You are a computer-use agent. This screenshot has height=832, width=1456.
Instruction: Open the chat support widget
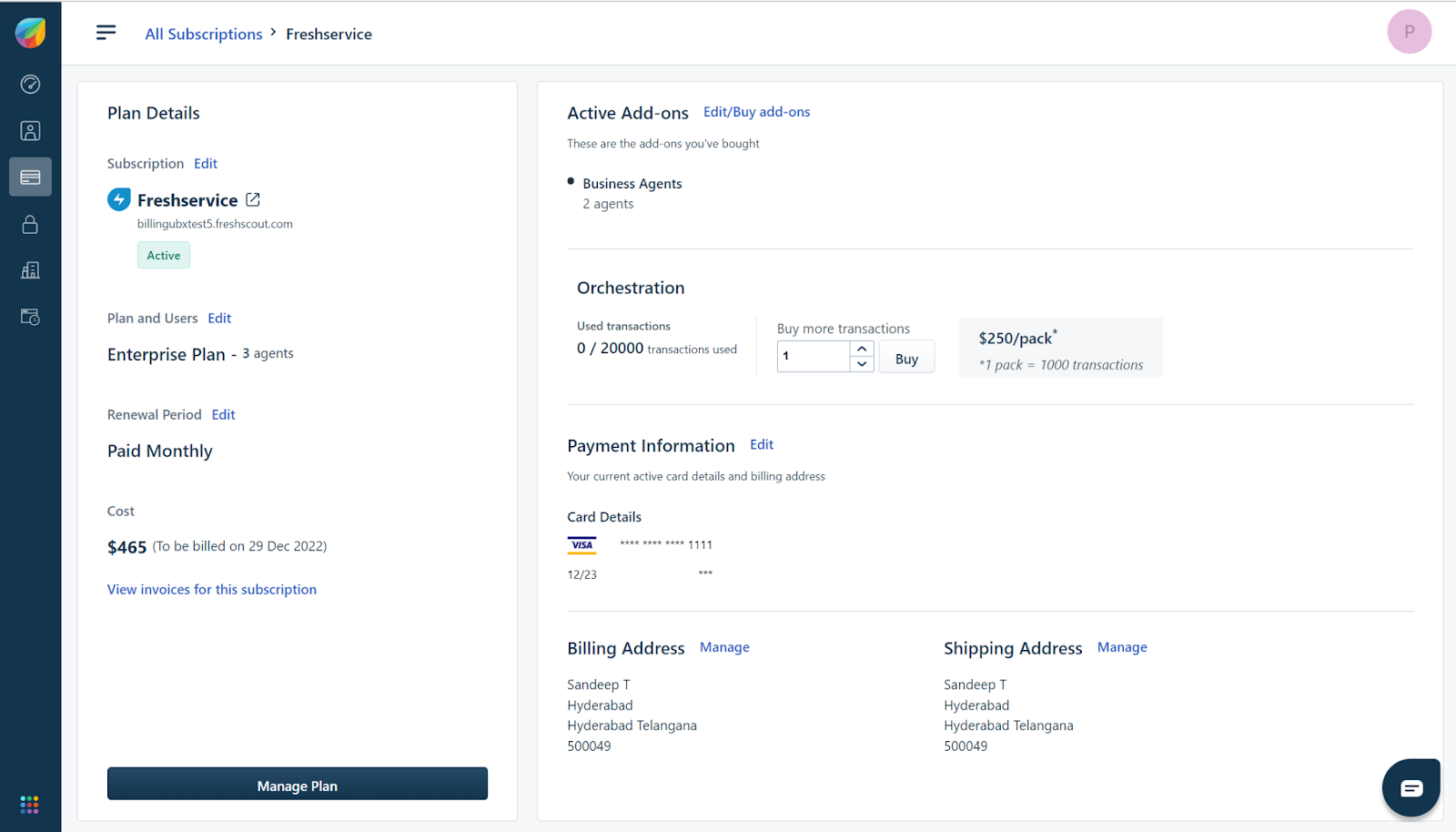point(1411,787)
